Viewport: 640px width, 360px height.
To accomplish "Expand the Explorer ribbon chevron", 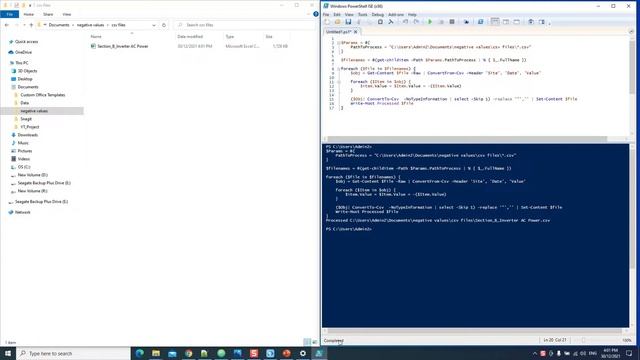I will (x=309, y=14).
